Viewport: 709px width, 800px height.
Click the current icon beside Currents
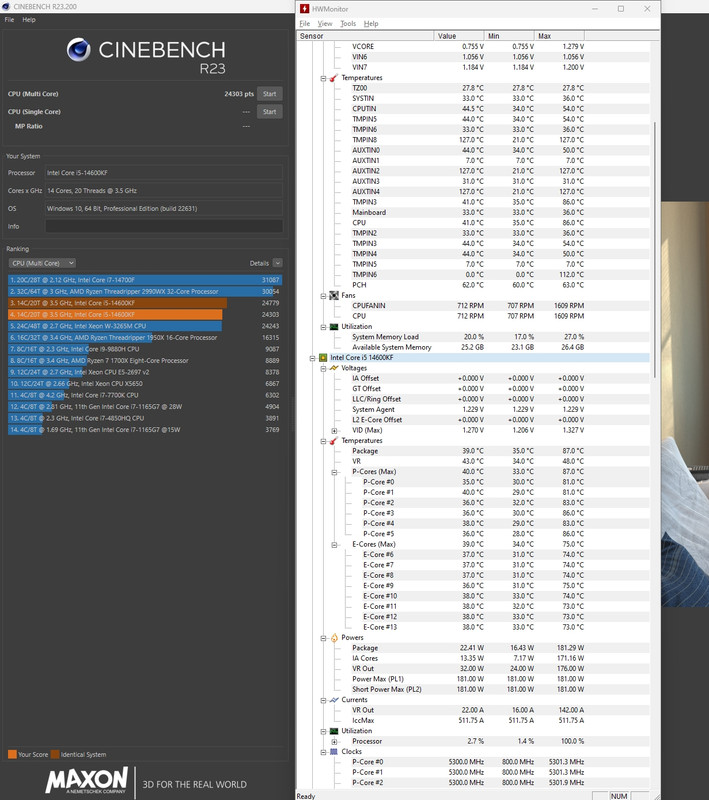pyautogui.click(x=334, y=700)
